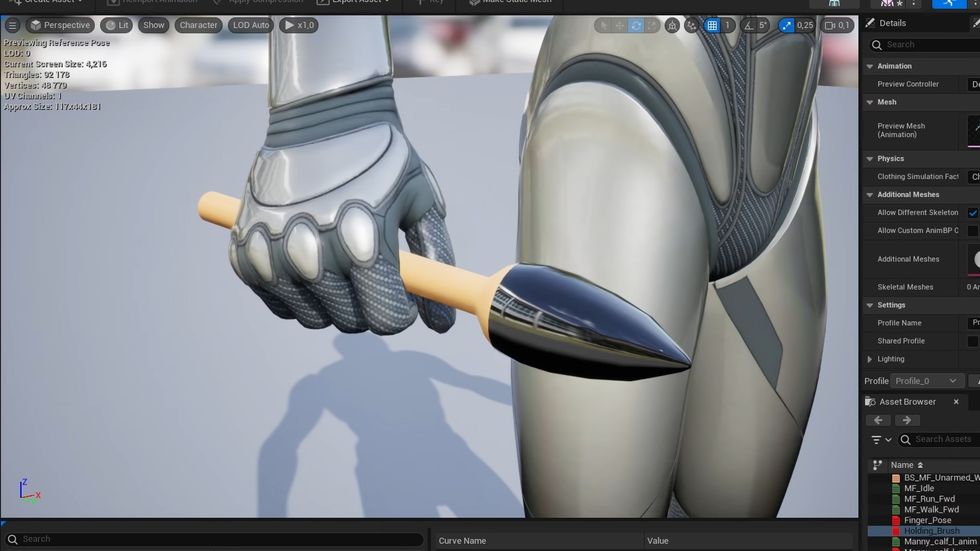Screen dimensions: 980x551
Task: Click the Search Assets field
Action: coord(939,440)
